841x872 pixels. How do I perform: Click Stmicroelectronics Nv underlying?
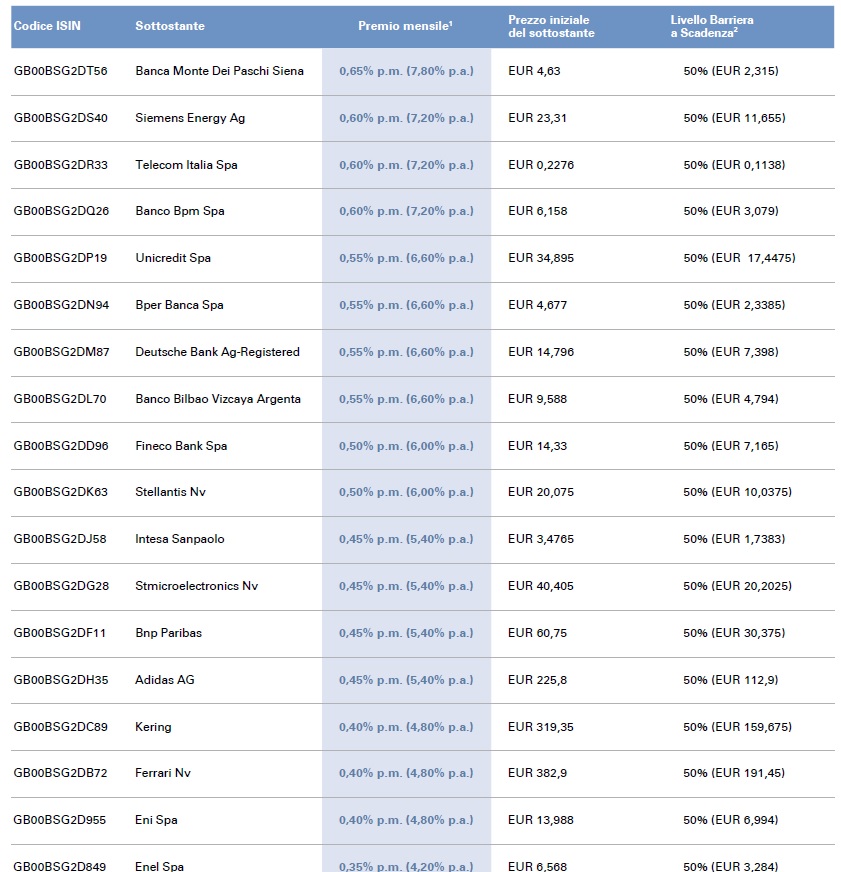(x=196, y=586)
